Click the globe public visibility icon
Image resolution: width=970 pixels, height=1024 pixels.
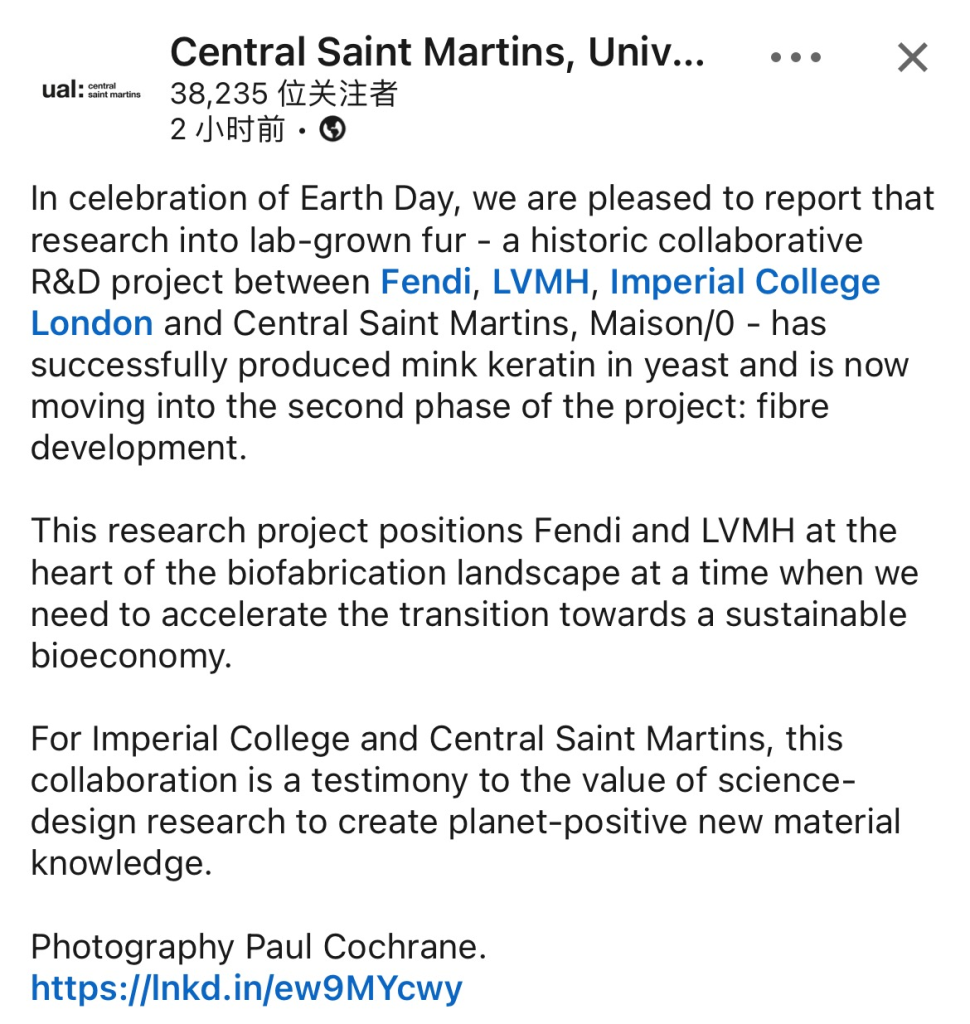click(332, 129)
